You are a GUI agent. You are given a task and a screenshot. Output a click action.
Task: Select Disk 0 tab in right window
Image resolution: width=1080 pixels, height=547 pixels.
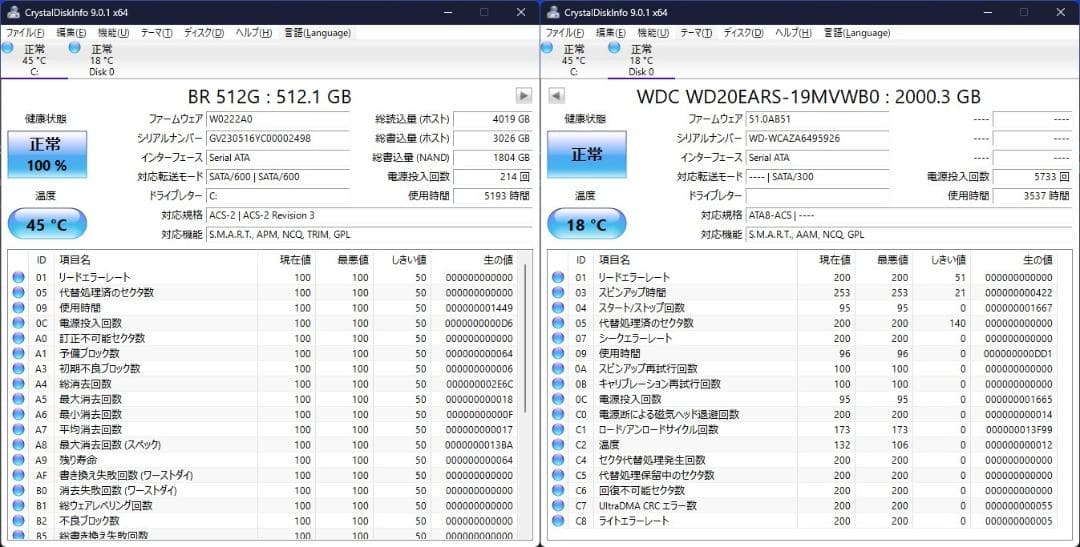tap(641, 60)
